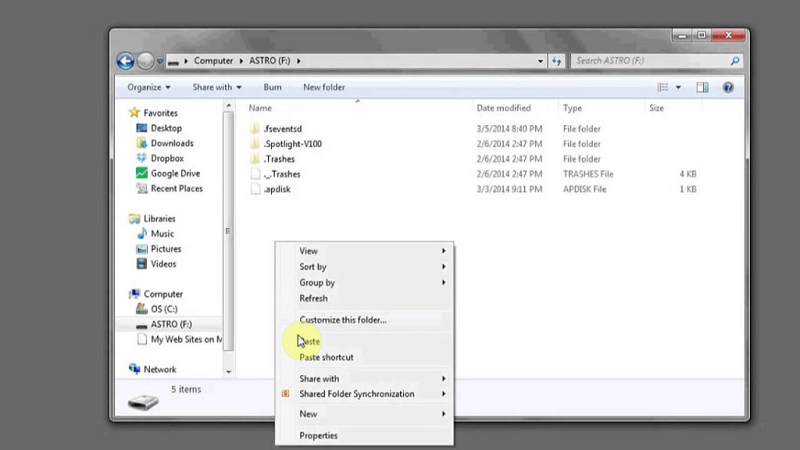The height and width of the screenshot is (450, 800).
Task: Click the Back navigation arrow button
Action: pos(126,61)
